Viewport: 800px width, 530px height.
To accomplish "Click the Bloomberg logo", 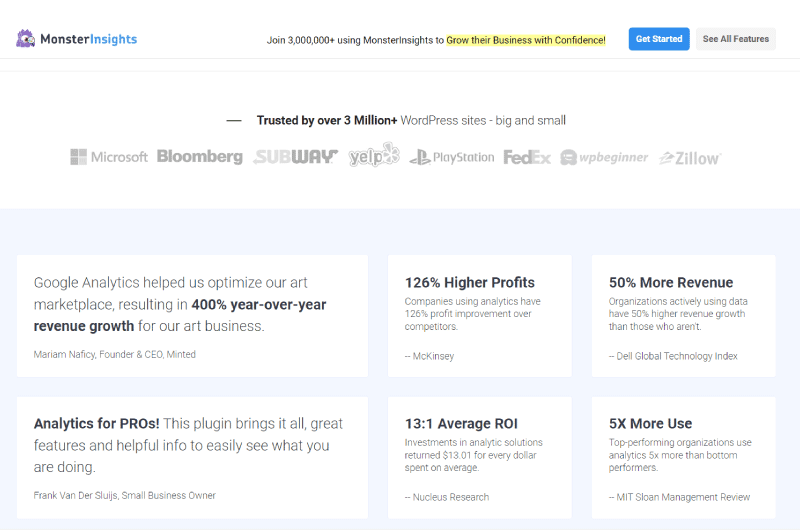I will [x=199, y=157].
